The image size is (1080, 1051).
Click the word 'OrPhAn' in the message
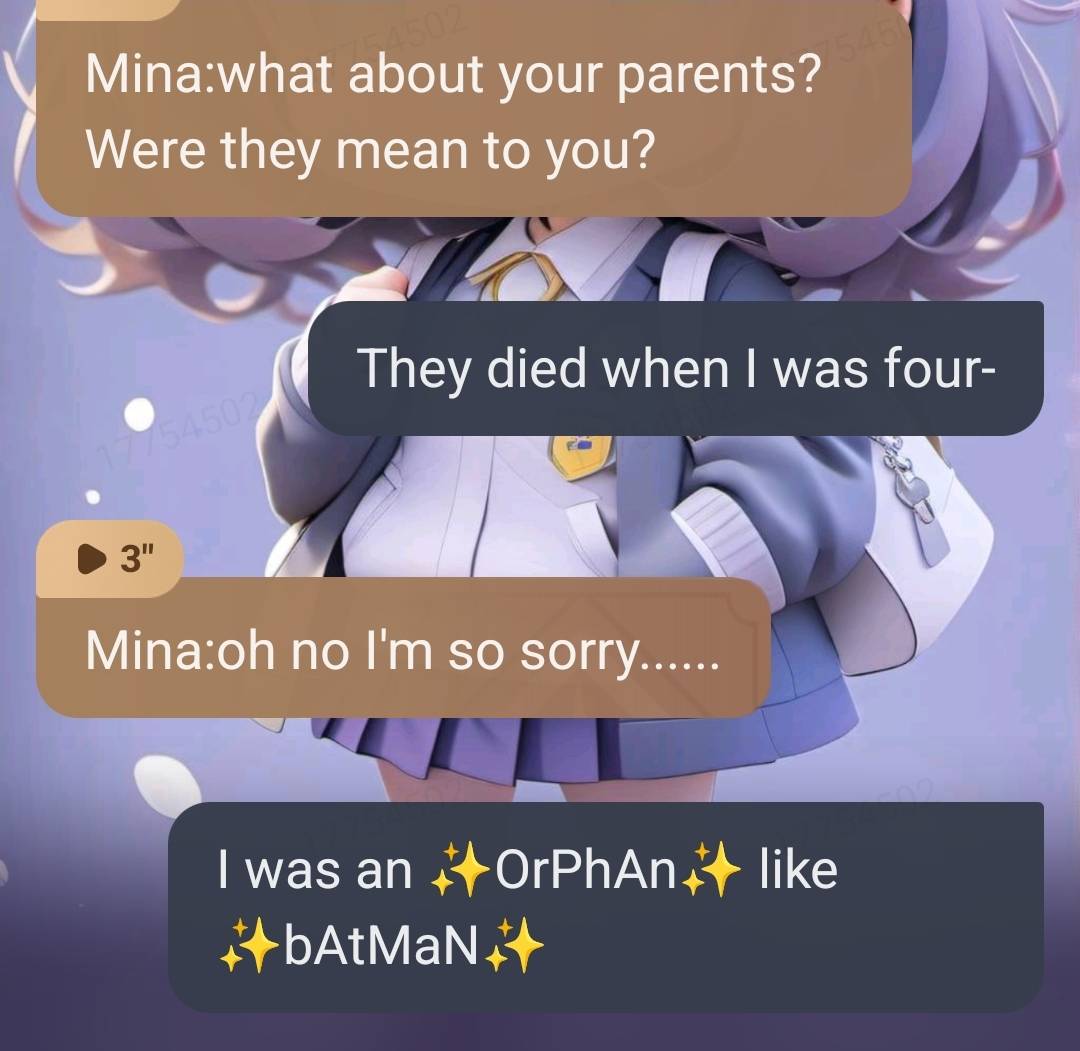pos(585,871)
